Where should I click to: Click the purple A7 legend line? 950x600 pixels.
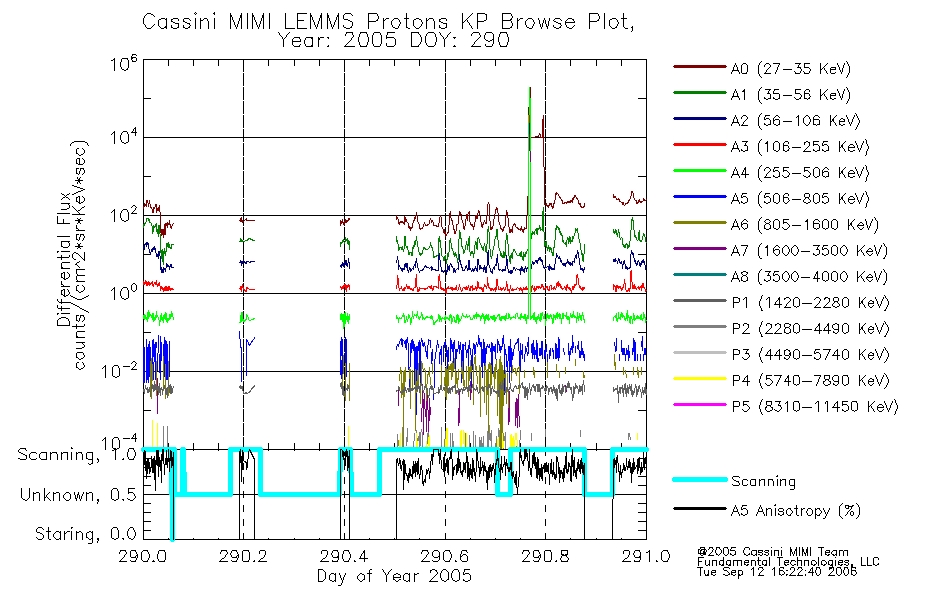(x=700, y=248)
